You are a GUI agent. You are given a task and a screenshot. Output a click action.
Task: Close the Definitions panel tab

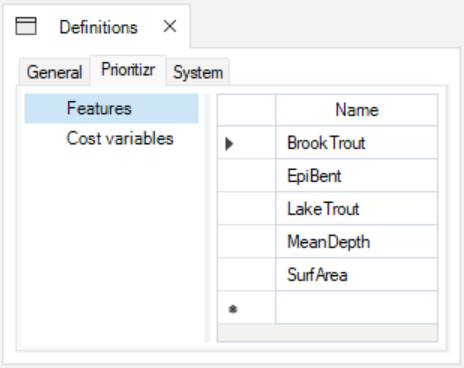[x=170, y=26]
